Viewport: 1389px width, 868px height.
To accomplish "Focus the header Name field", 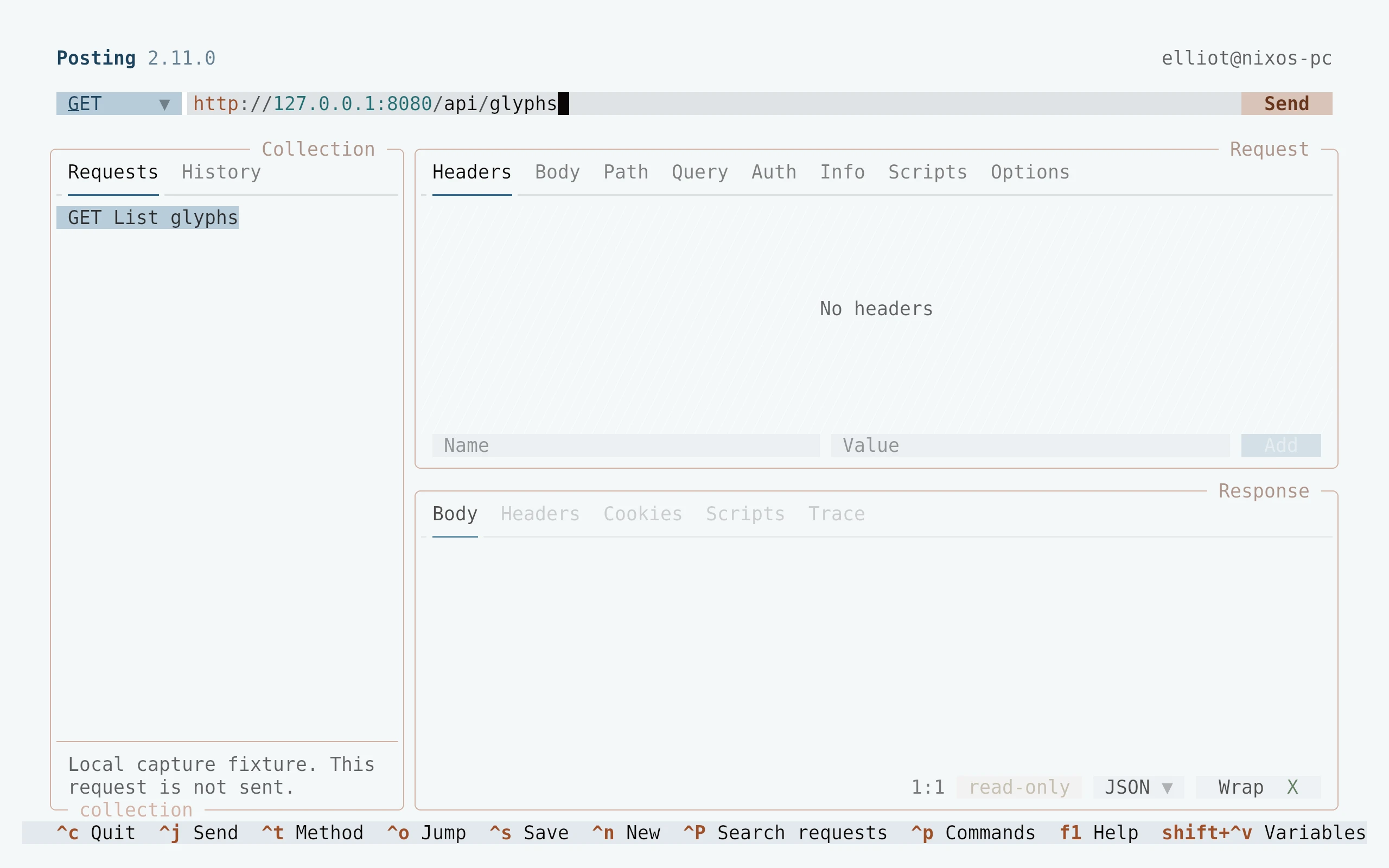I will coord(626,445).
